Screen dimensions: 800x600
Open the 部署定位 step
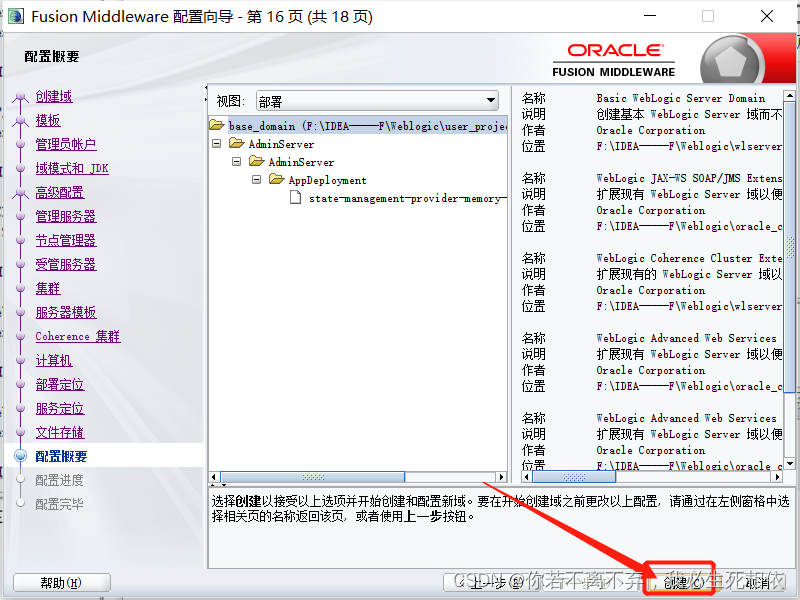tap(60, 384)
